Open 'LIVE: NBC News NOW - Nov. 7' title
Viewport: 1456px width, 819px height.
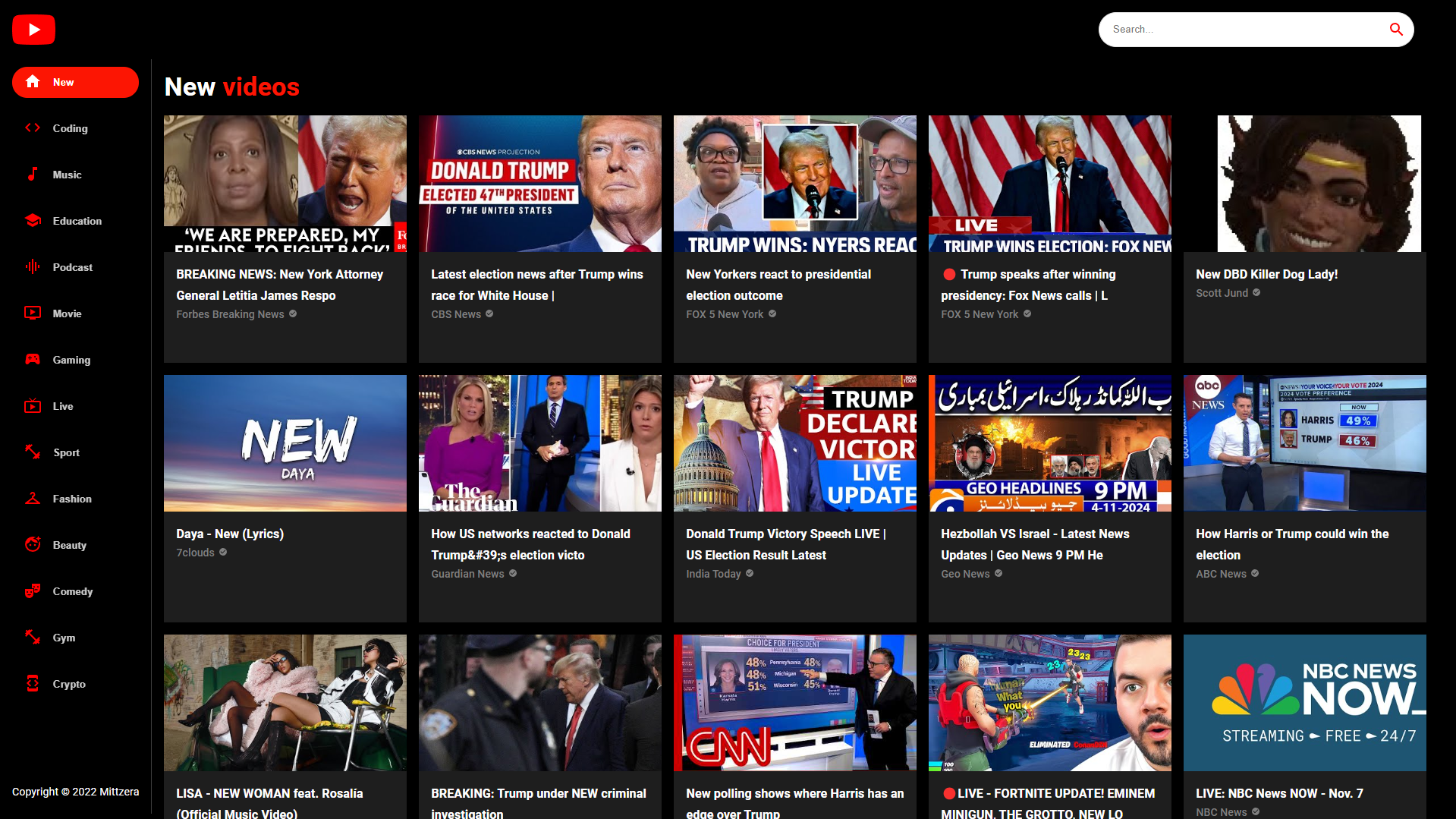[1279, 793]
